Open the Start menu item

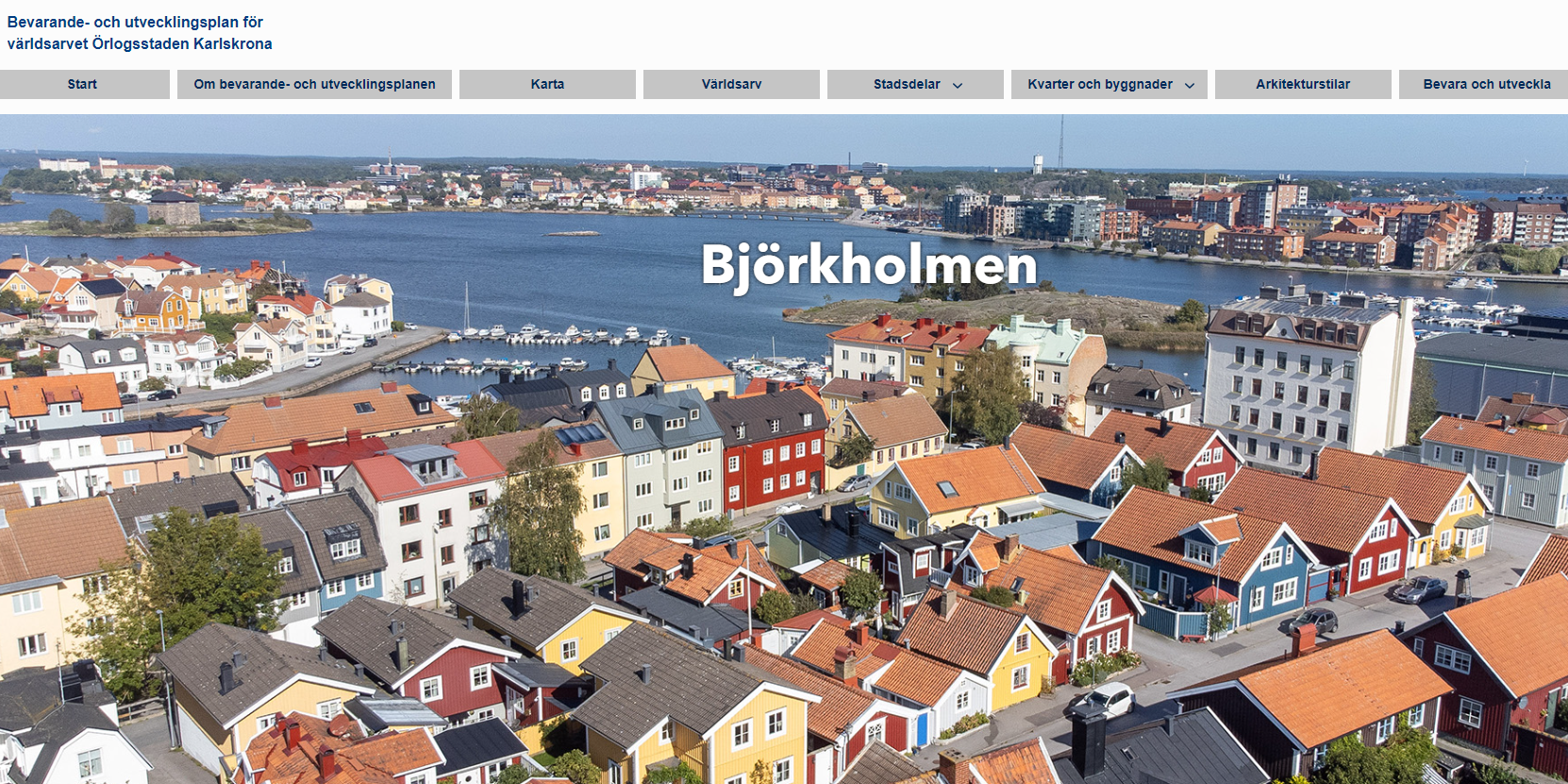[82, 84]
